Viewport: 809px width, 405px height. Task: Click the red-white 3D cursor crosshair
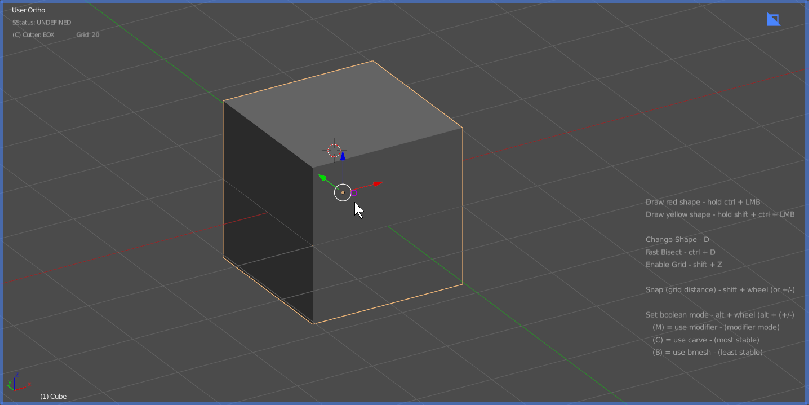pyautogui.click(x=333, y=150)
